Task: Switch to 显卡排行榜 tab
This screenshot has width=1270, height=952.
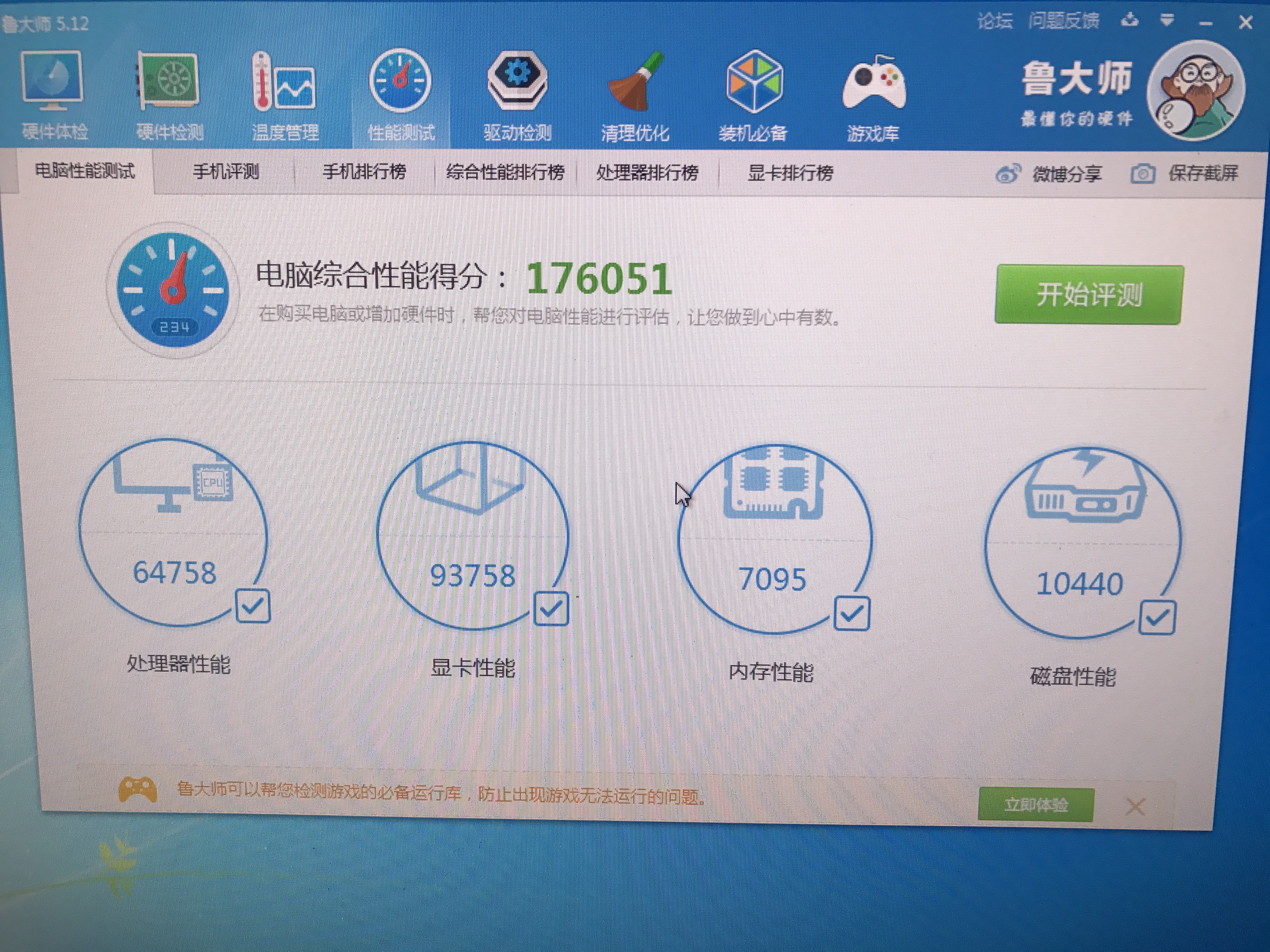Action: coord(790,173)
